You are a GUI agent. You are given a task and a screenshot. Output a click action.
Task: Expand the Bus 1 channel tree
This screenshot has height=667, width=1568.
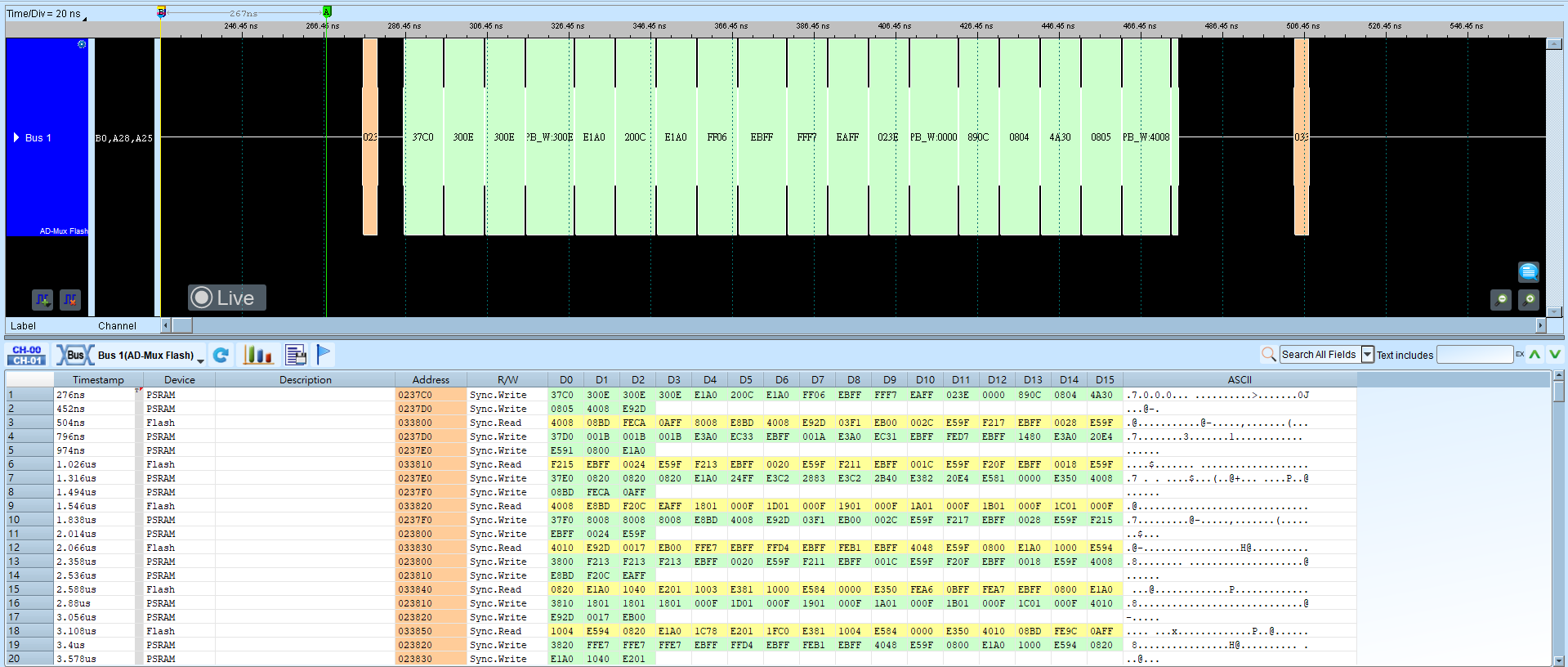pos(16,137)
